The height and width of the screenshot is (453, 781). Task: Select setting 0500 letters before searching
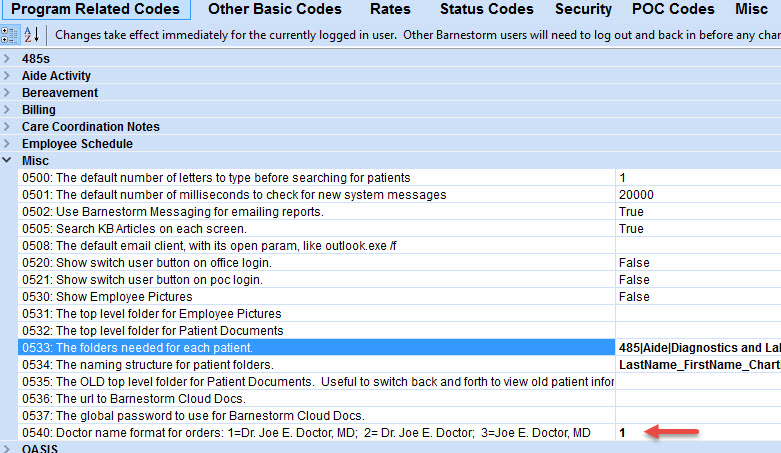pos(316,177)
